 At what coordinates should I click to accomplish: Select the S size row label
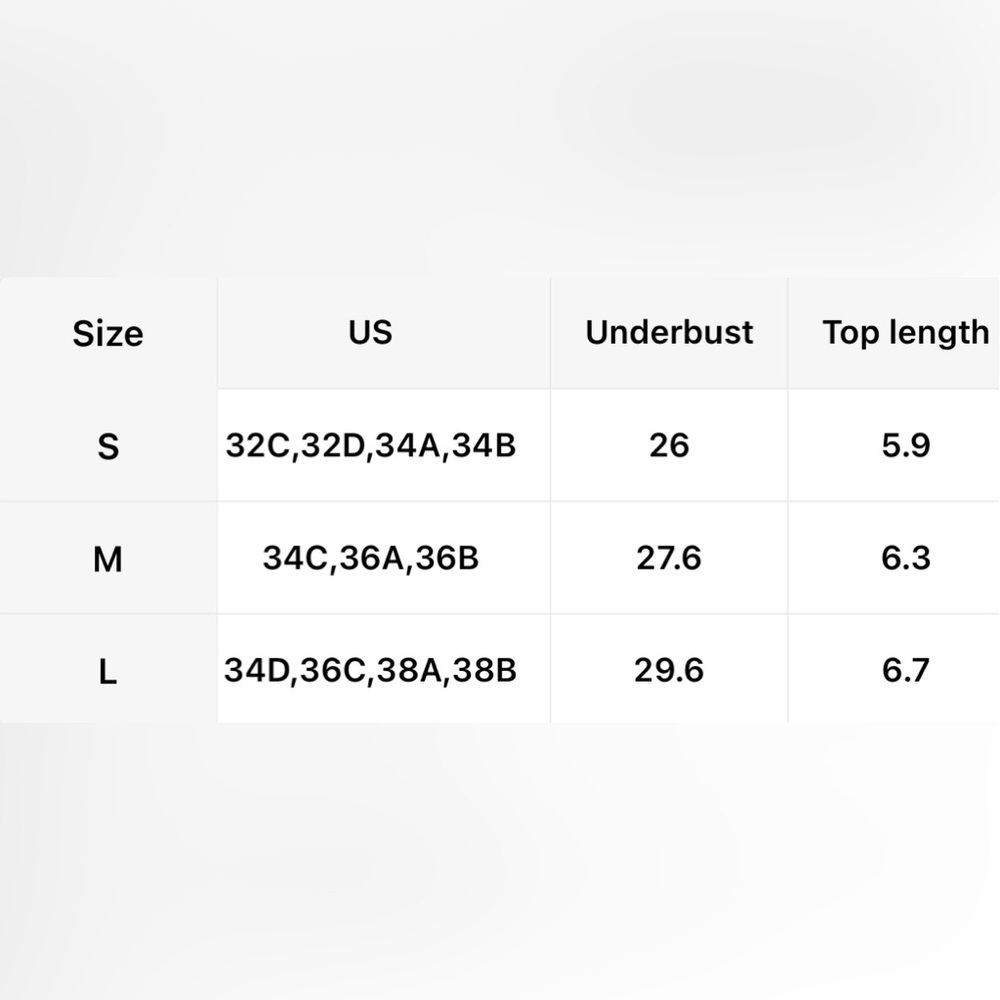(108, 446)
